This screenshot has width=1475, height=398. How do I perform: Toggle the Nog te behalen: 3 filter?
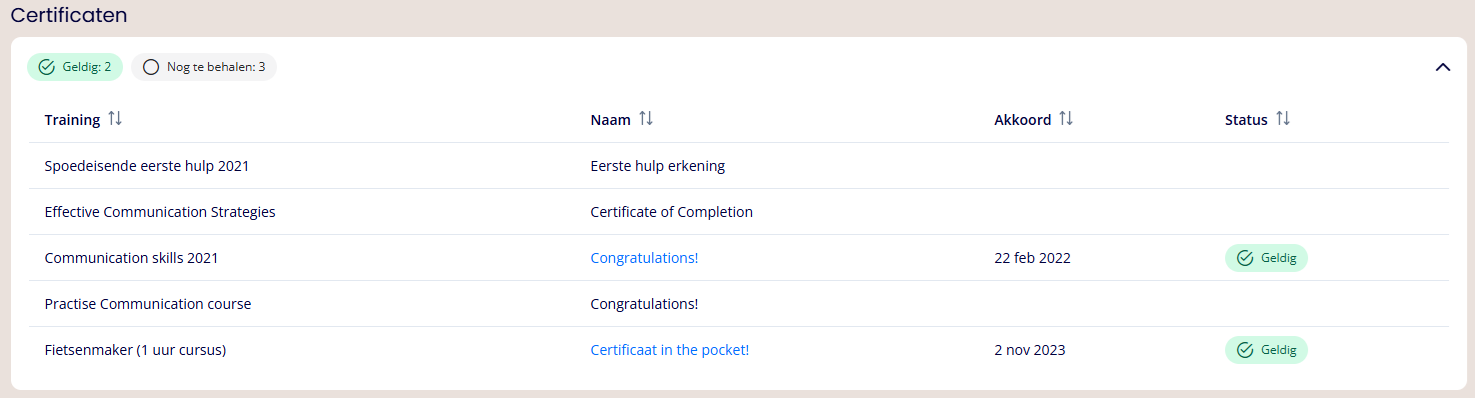point(204,67)
